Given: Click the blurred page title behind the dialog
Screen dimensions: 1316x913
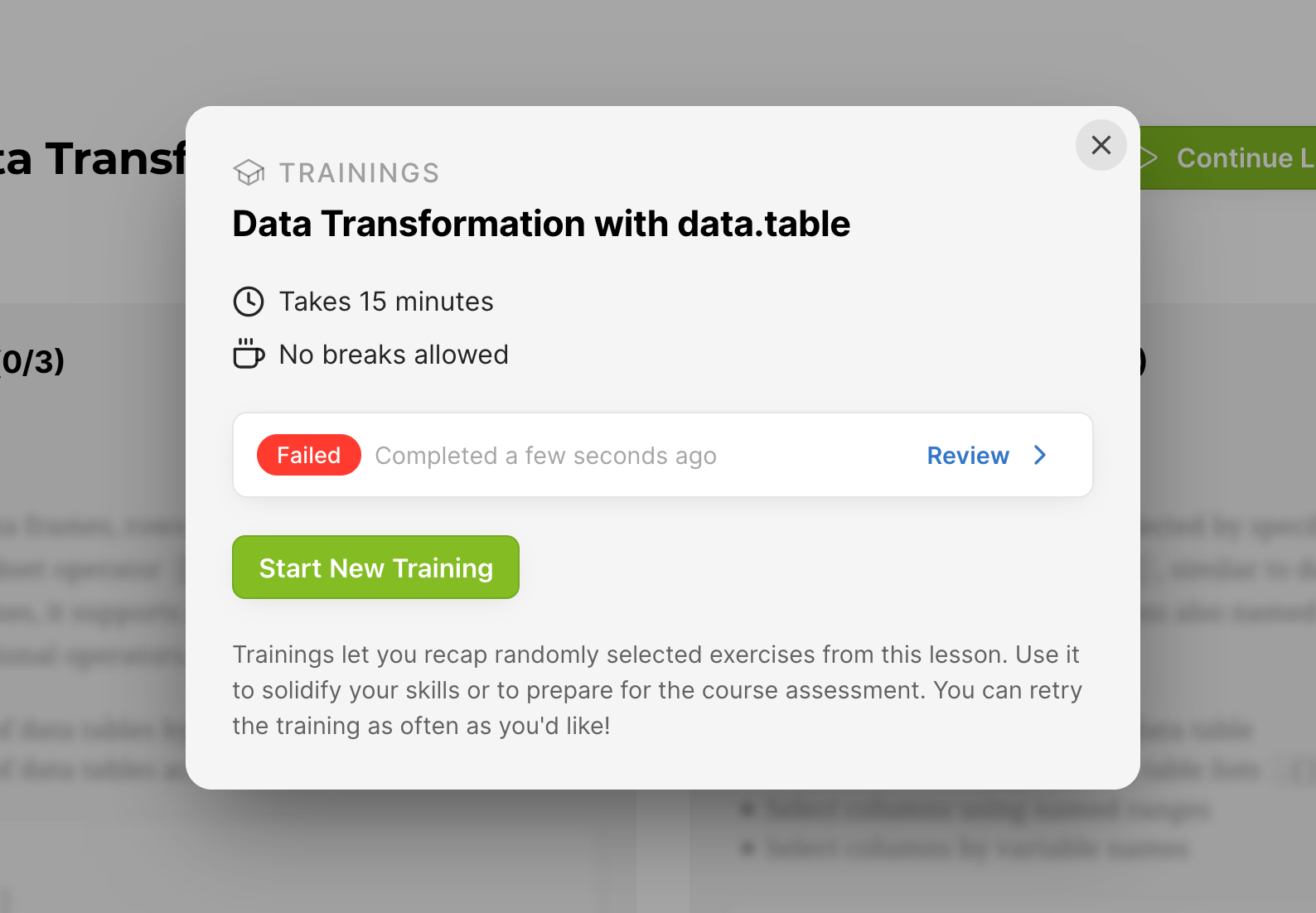Looking at the screenshot, I should (93, 158).
